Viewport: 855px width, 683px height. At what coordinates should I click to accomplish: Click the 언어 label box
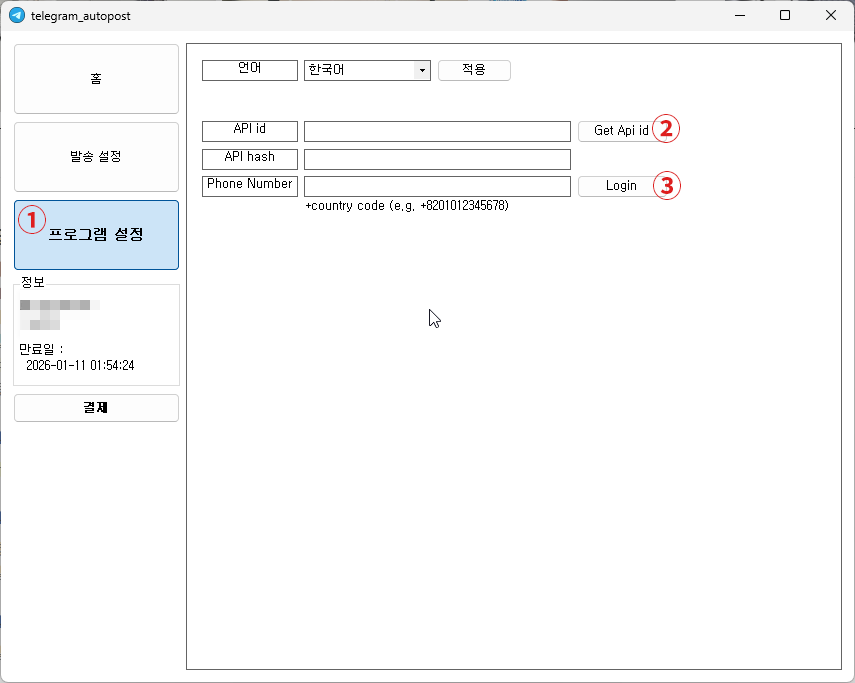click(249, 70)
